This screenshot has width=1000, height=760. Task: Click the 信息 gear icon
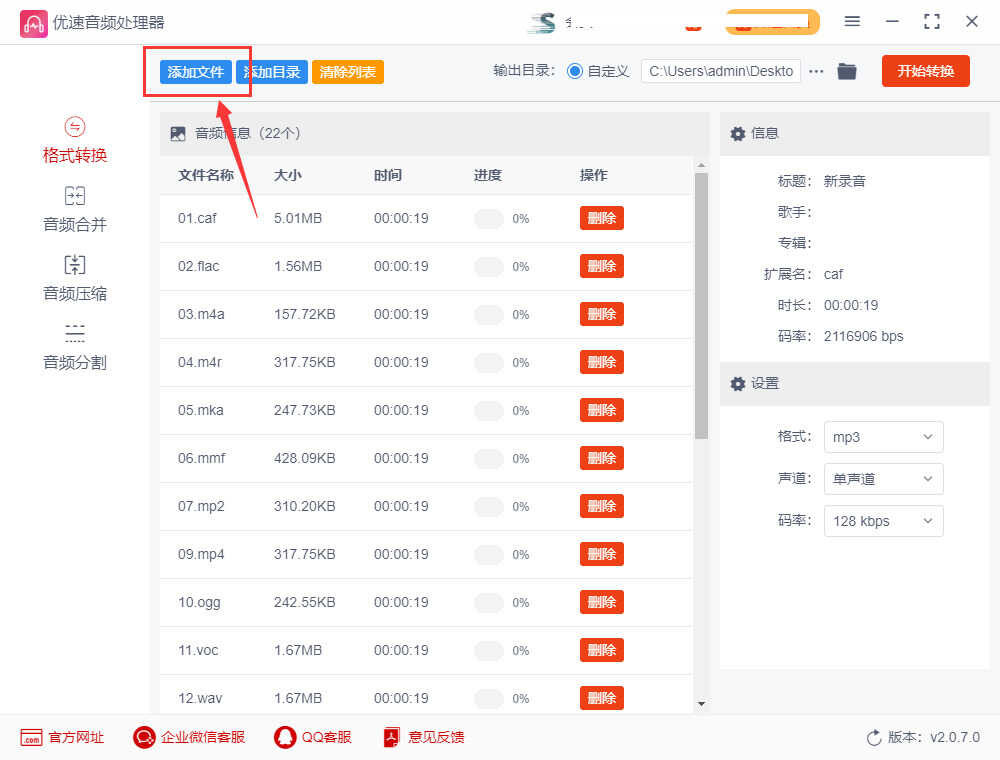(738, 134)
